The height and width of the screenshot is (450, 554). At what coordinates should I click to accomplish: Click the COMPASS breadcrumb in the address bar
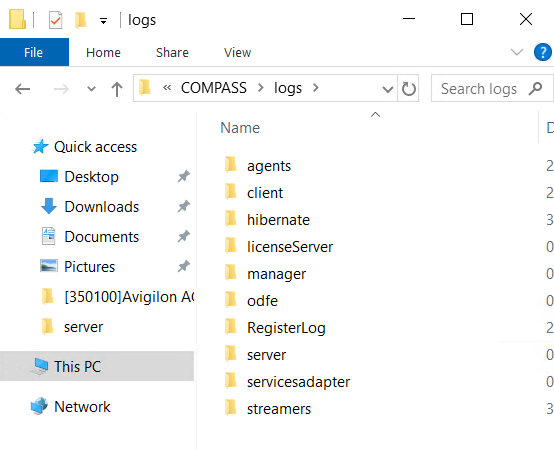[214, 88]
